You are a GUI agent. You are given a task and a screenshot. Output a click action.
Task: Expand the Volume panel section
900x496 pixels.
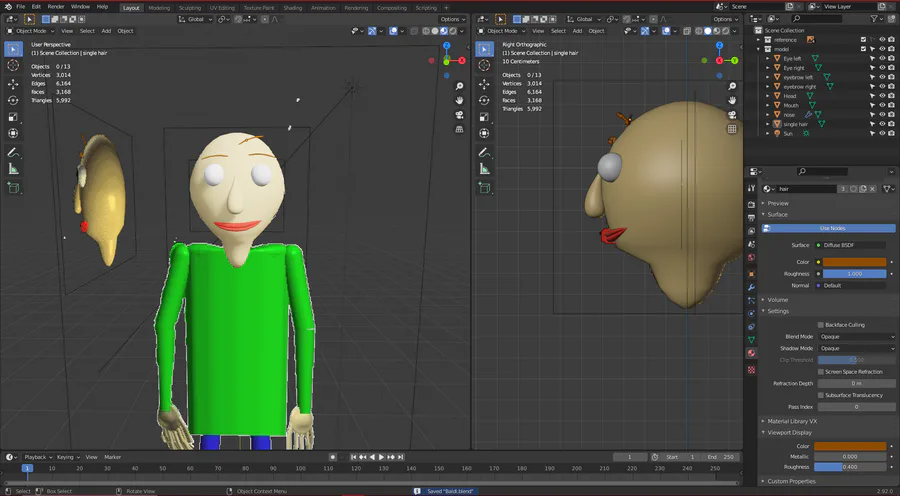click(x=777, y=299)
